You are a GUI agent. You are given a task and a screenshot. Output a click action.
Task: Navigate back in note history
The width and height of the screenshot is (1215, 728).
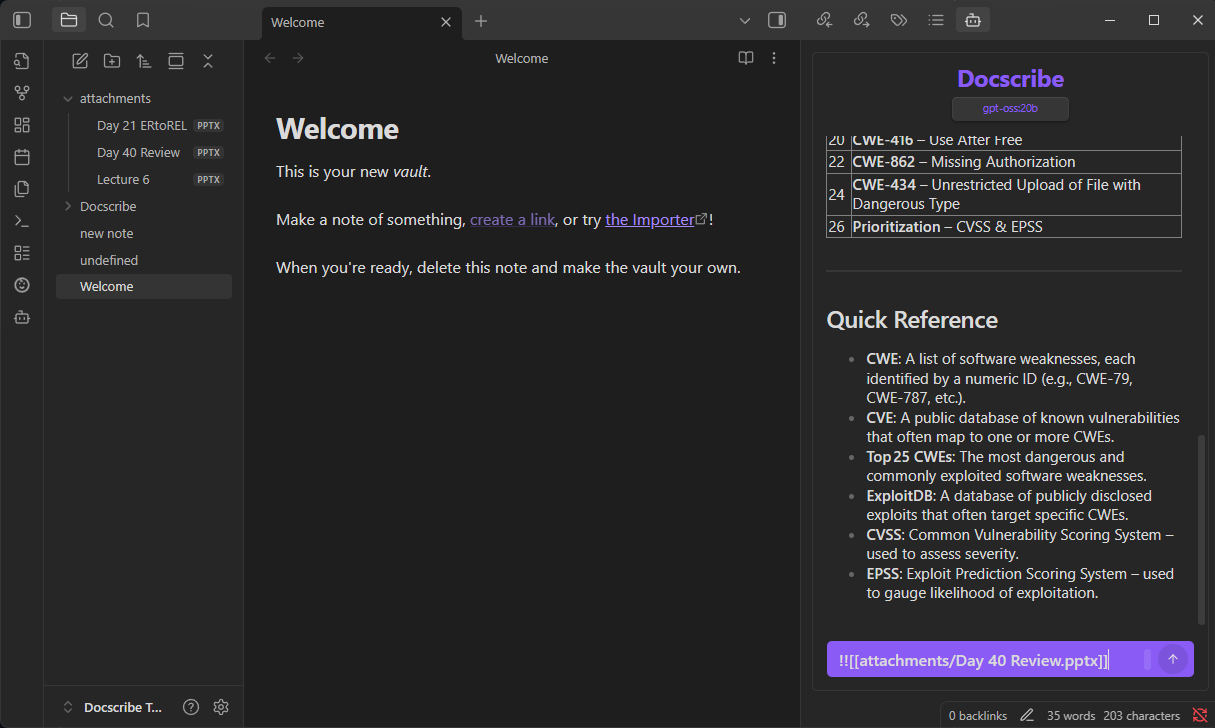tap(270, 58)
